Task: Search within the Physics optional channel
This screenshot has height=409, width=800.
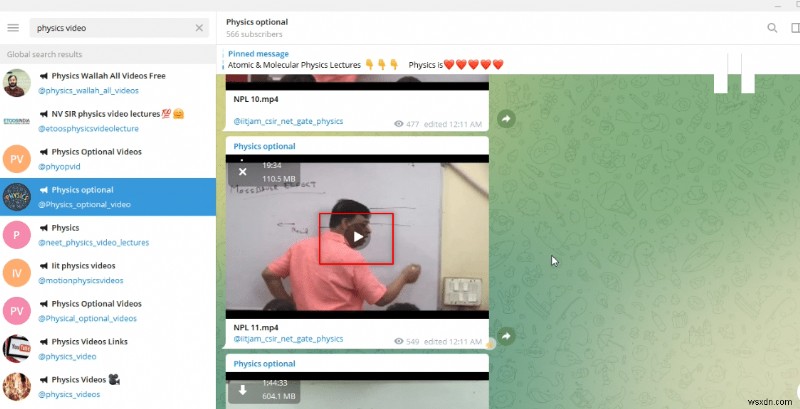Action: point(772,28)
